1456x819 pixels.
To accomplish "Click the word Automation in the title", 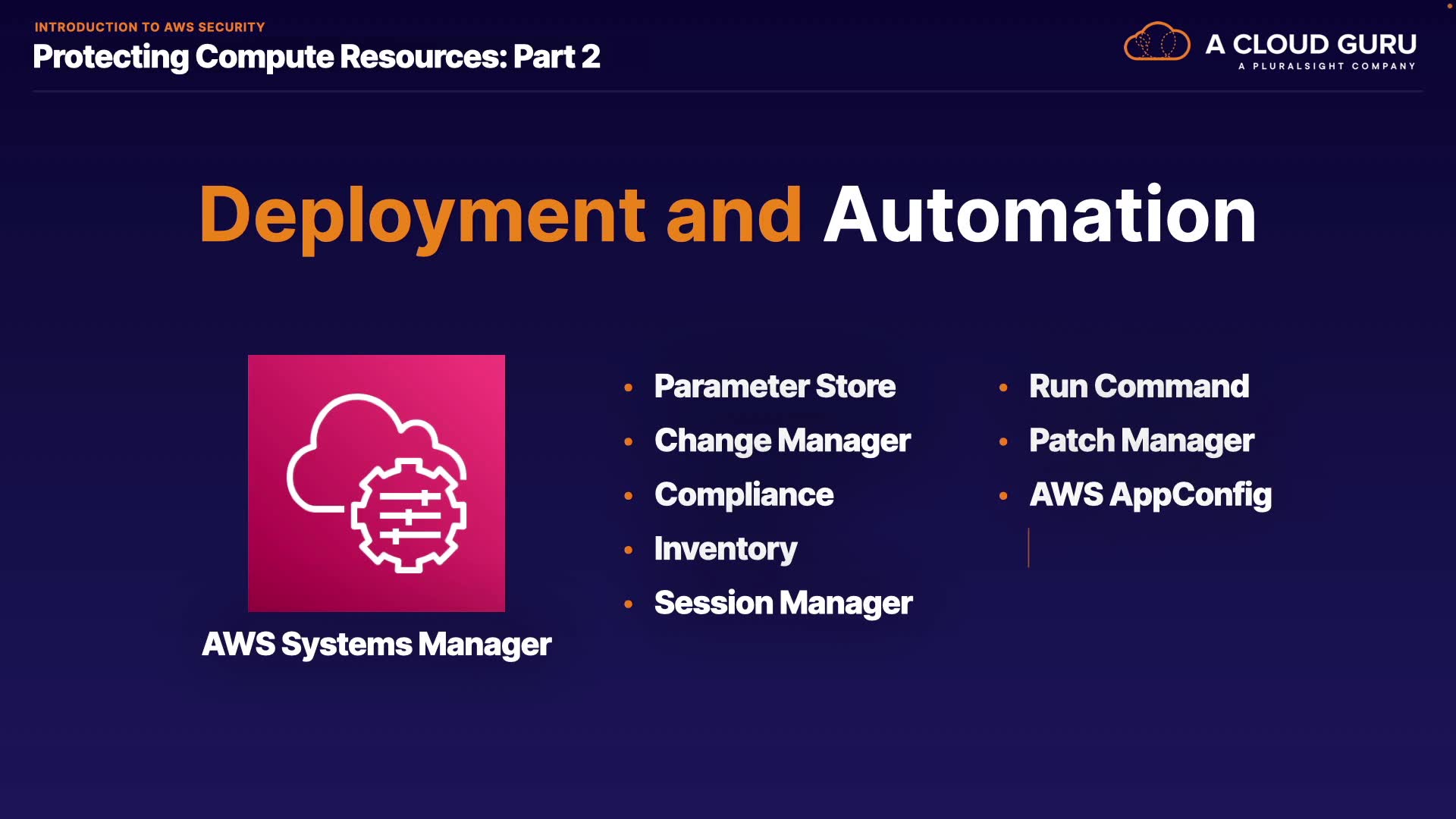I will pos(1039,215).
